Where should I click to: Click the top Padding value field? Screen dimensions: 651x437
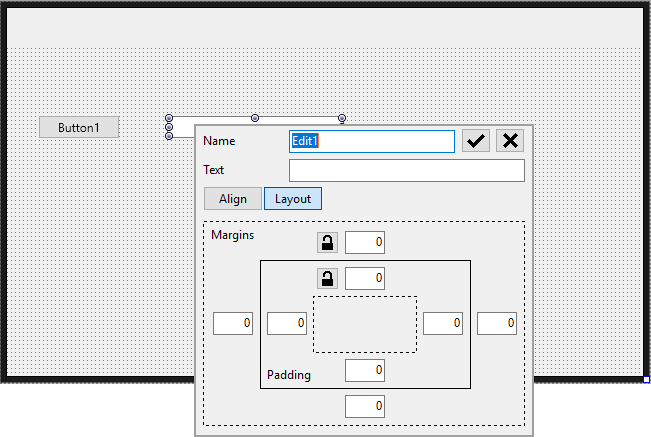(365, 278)
